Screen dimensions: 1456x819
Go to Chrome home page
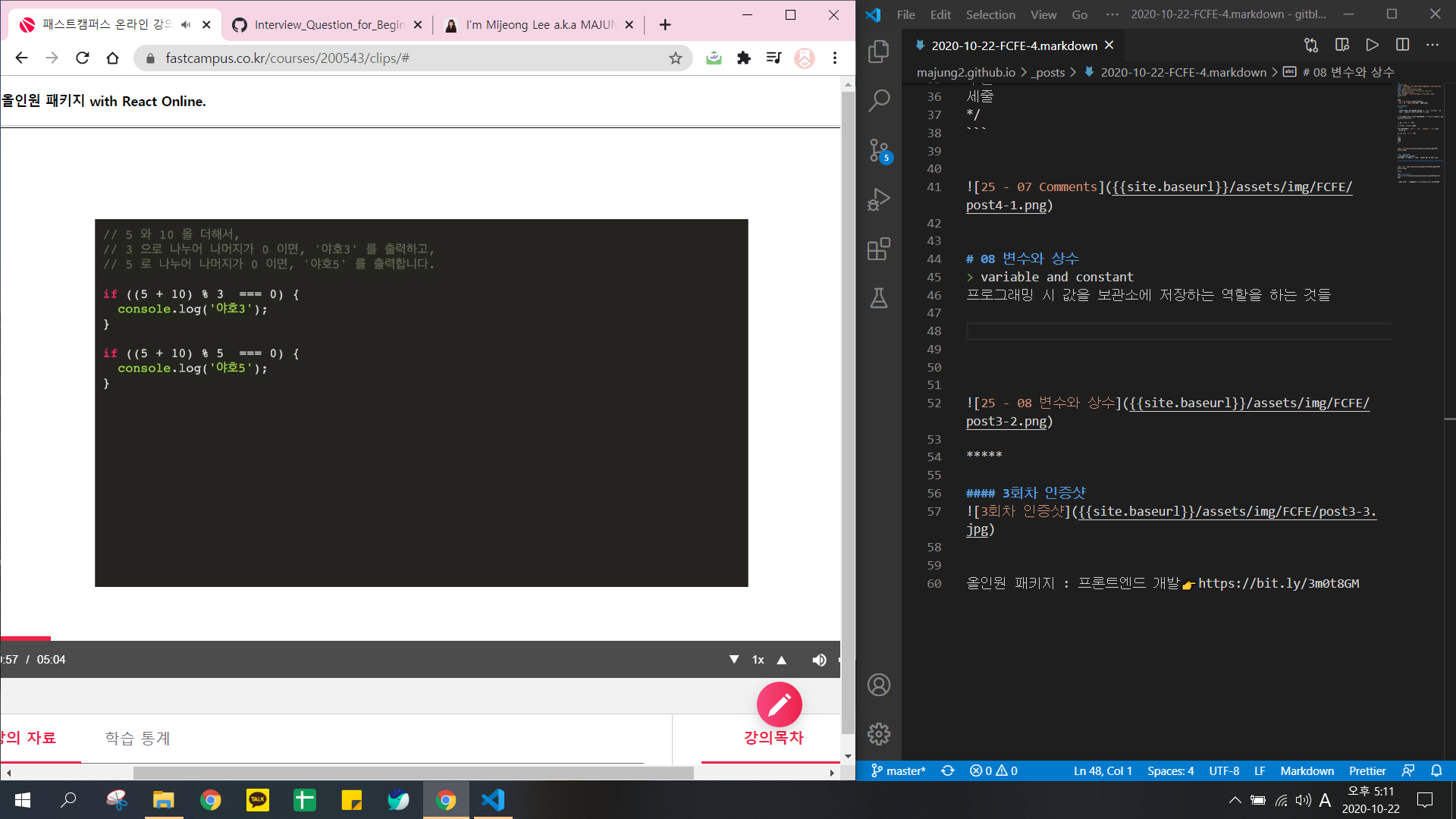[112, 58]
